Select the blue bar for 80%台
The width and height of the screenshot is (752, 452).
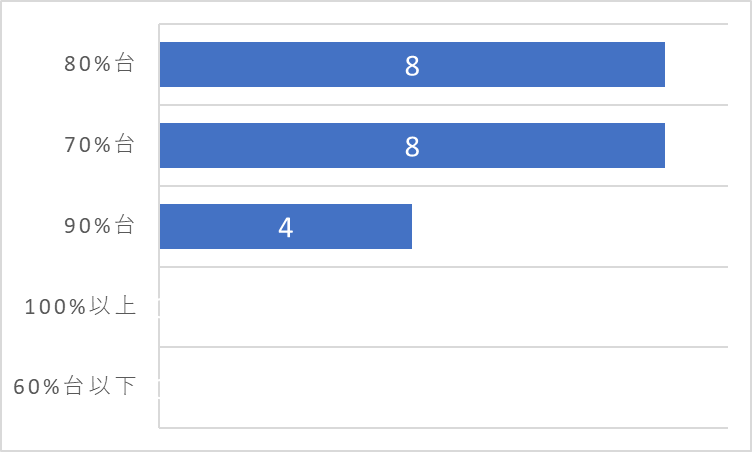pyautogui.click(x=412, y=64)
